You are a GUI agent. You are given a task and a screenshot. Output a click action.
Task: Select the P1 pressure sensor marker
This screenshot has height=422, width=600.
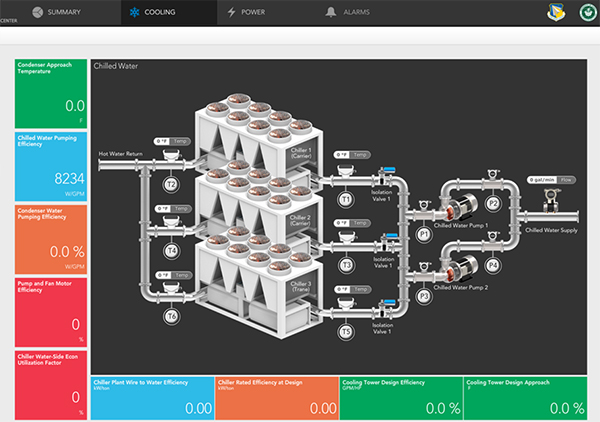[x=424, y=233]
